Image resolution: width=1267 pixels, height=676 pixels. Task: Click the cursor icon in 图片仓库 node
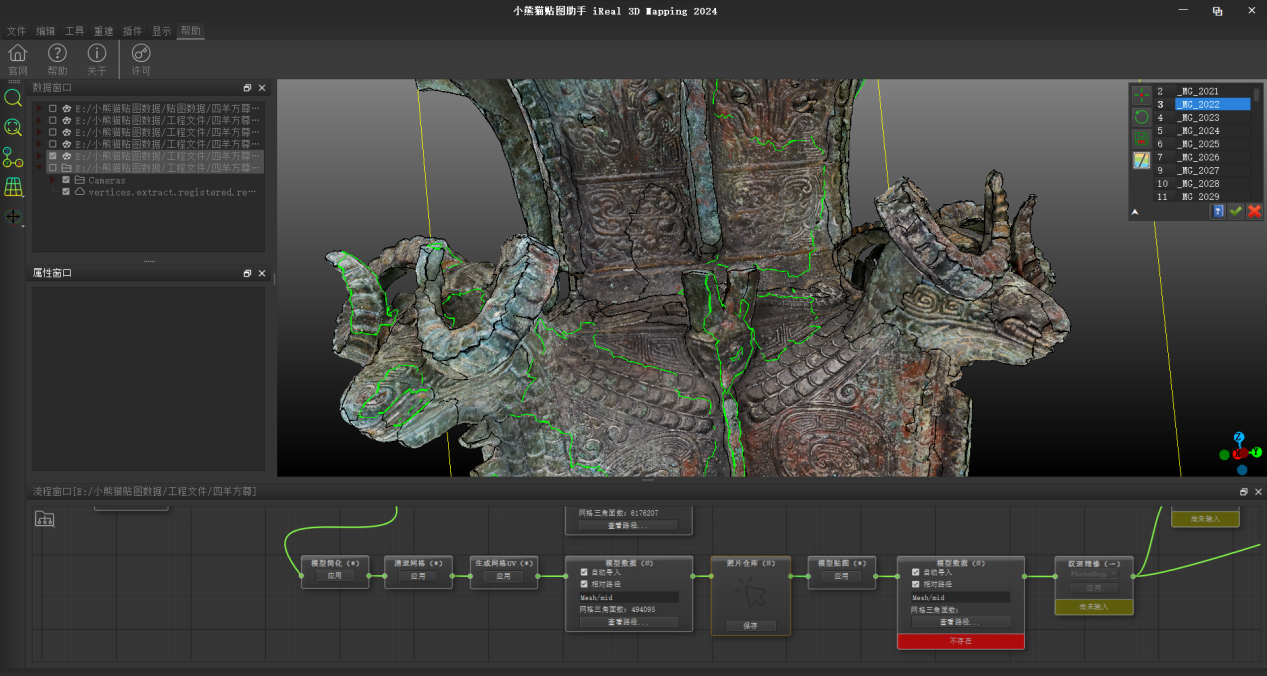pos(751,594)
